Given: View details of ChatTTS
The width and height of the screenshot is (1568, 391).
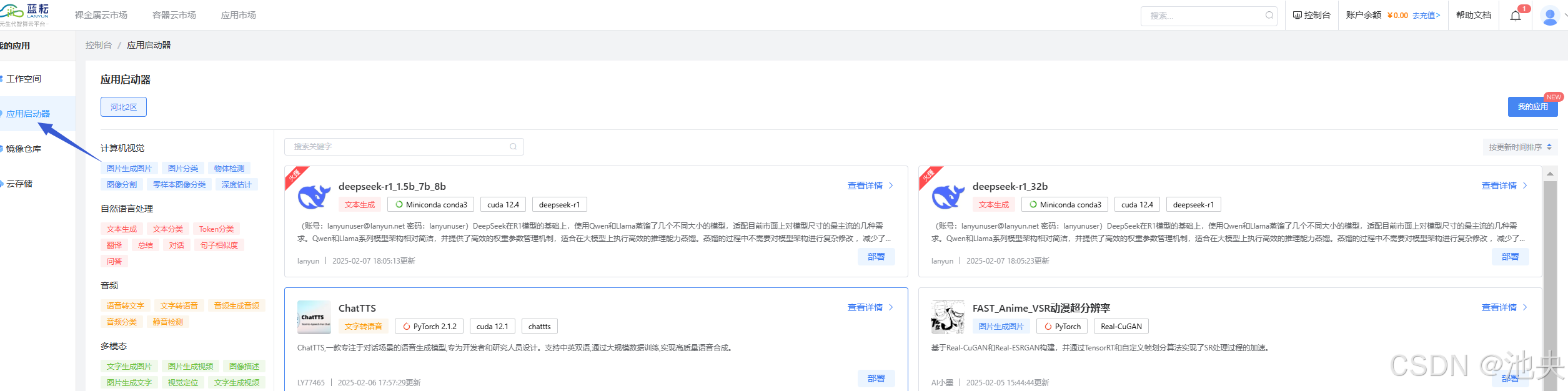Looking at the screenshot, I should 870,307.
